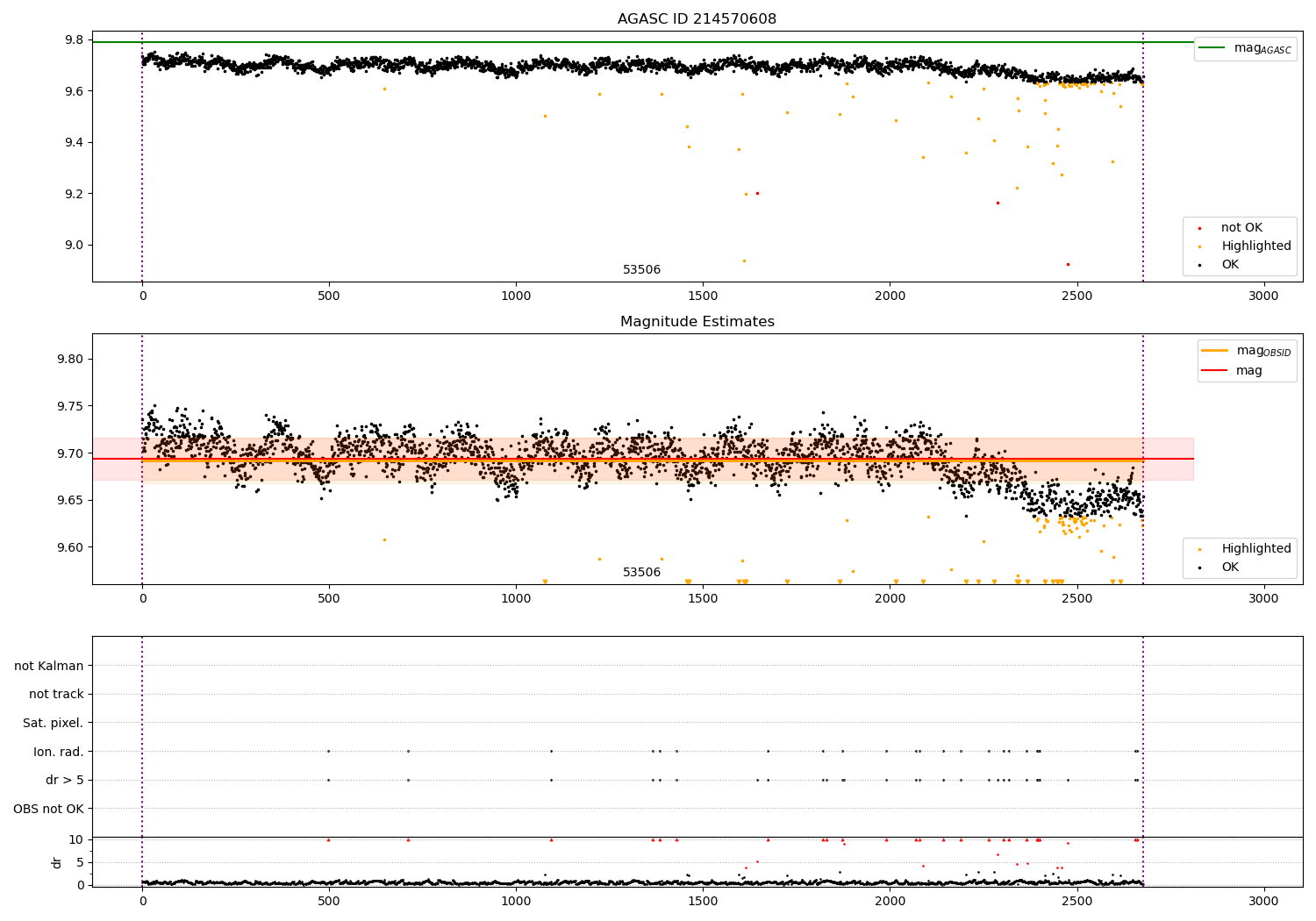Click the 'Ion. rad.' row label

pos(59,752)
